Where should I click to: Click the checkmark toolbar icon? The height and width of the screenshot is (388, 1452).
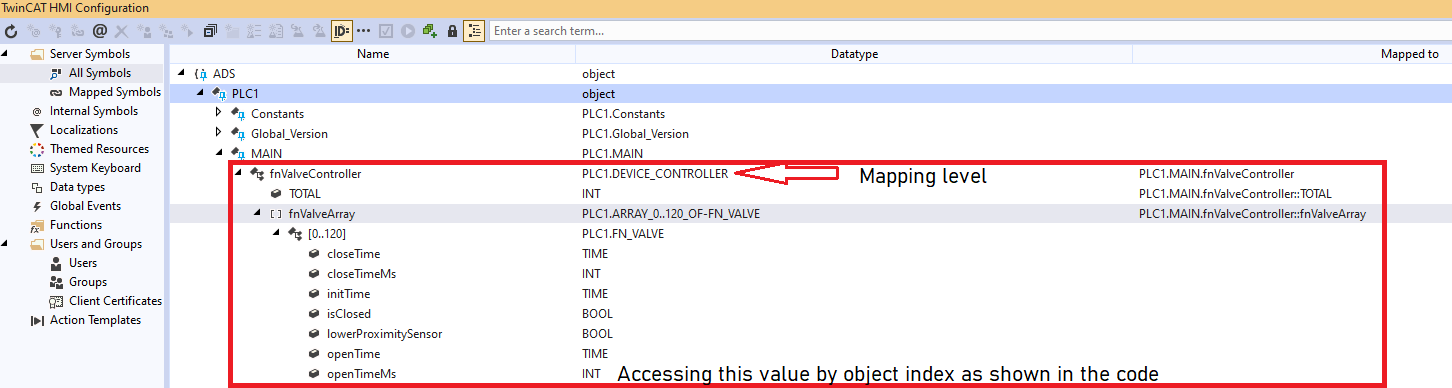click(x=386, y=31)
